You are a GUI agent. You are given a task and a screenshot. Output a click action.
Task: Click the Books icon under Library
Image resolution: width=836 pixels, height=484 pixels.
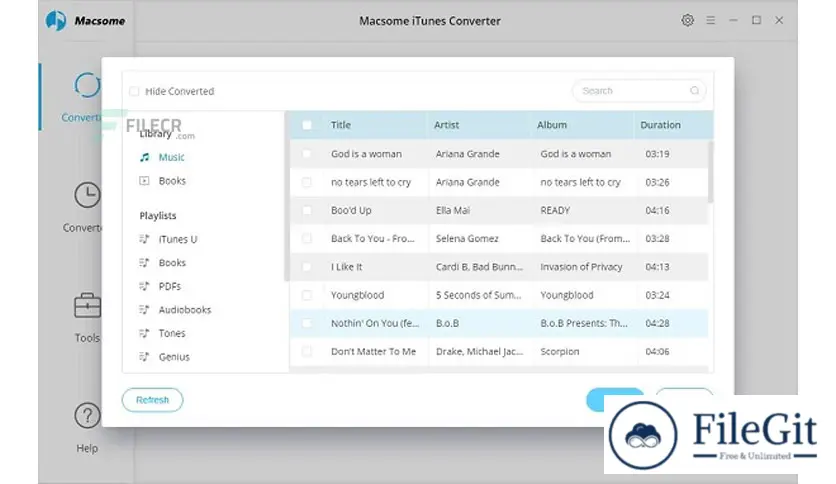[144, 181]
